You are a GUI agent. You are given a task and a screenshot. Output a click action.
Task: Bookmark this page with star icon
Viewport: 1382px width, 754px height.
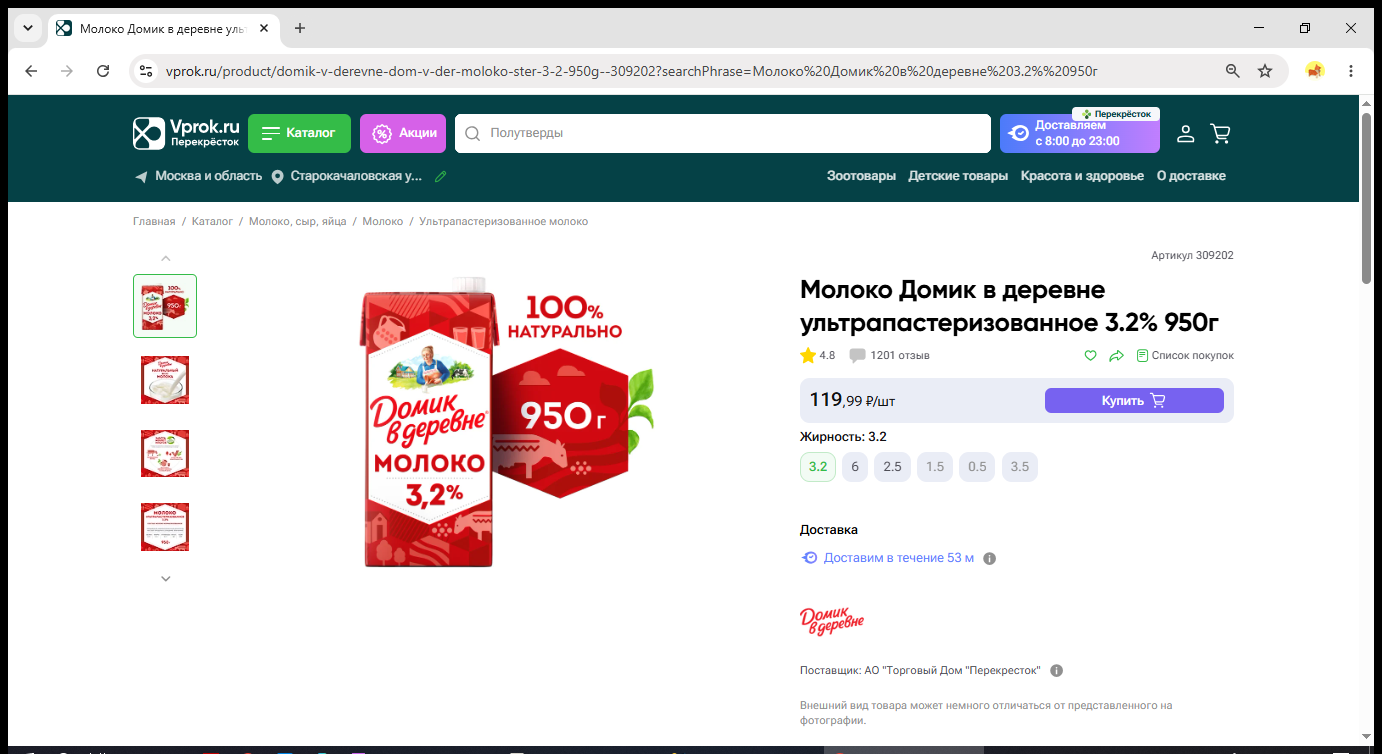click(1265, 71)
